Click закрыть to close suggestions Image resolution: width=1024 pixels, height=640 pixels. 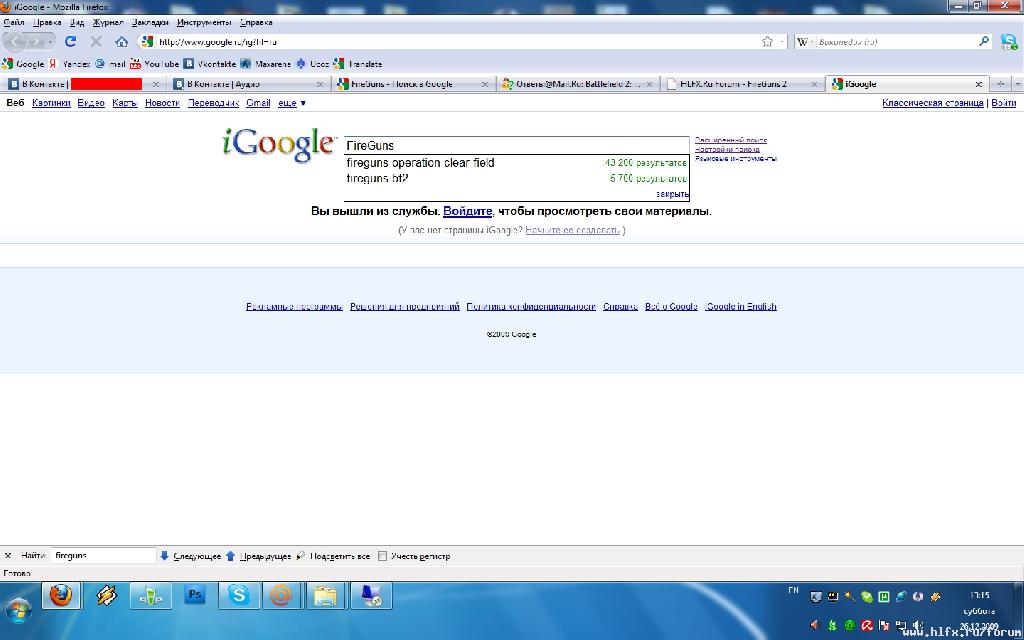point(672,194)
